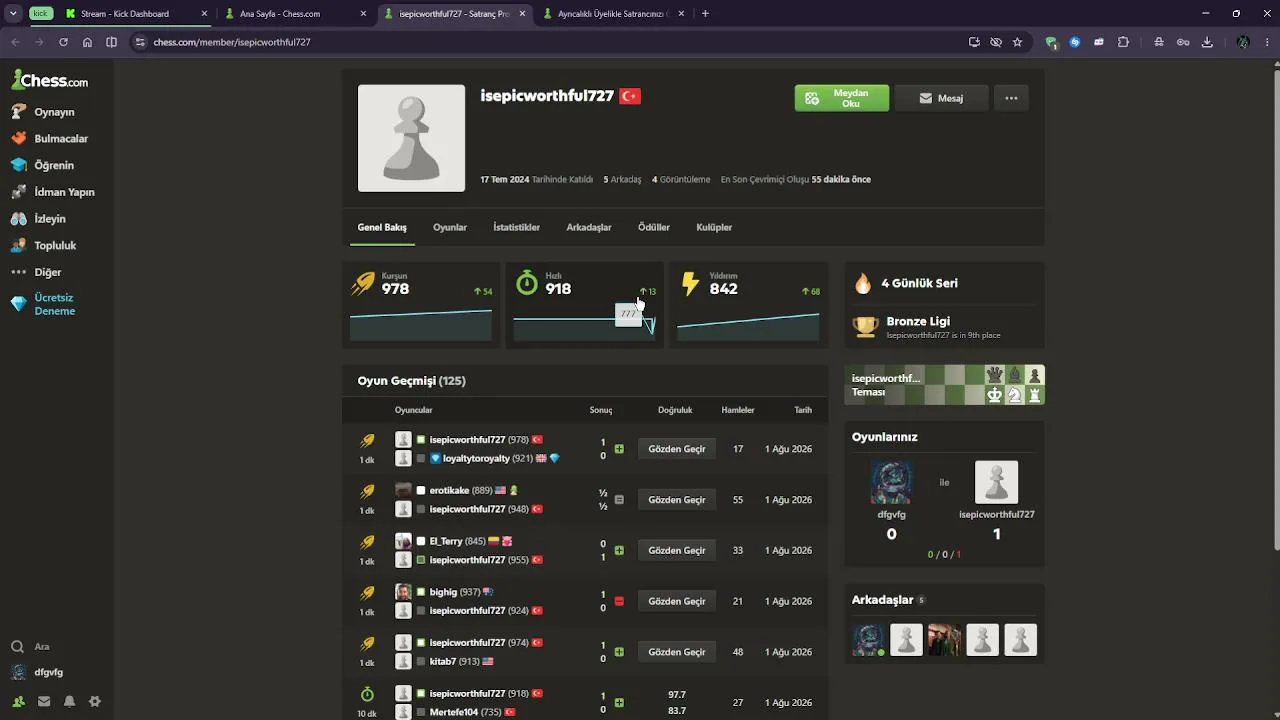
Task: Open Hızlı 918 rating card
Action: (584, 305)
